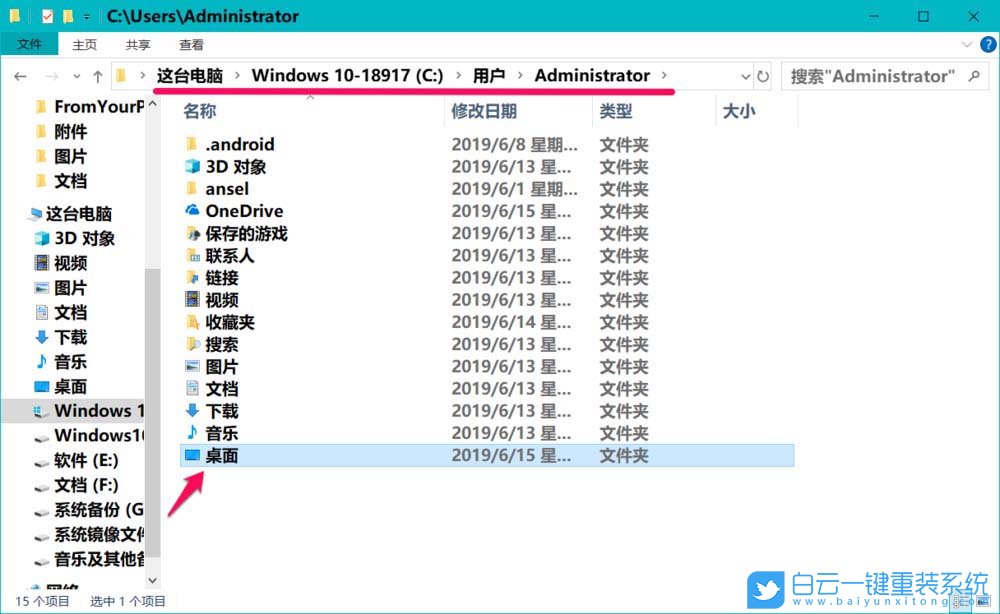Click the up arrow to parent folder
Image resolution: width=1000 pixels, height=614 pixels.
point(97,75)
